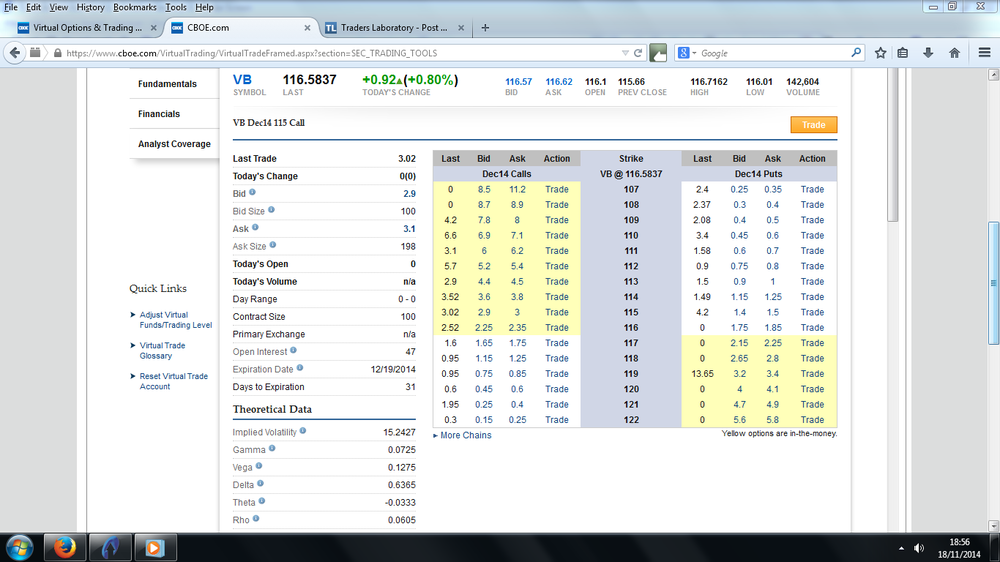Click the taskbar clock showing 18:56
1000x562 pixels.
pyautogui.click(x=959, y=542)
